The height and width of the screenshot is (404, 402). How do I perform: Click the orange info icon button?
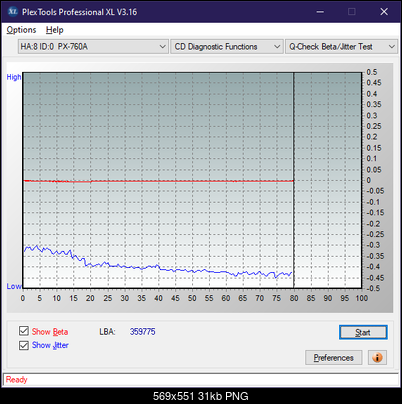click(x=377, y=358)
